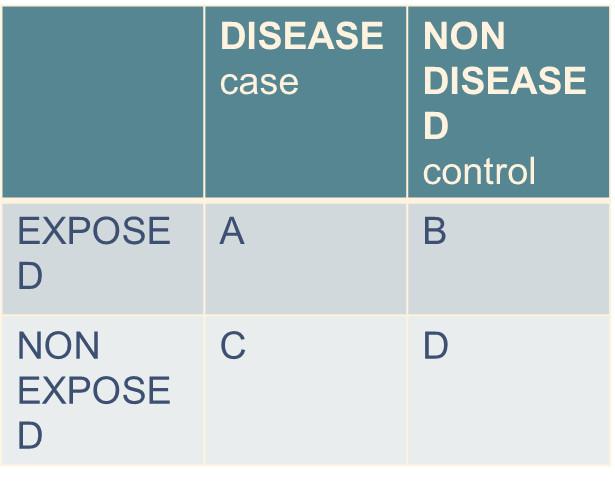
Task: Click value C in the NON EXPOSED row
Action: pyautogui.click(x=233, y=347)
